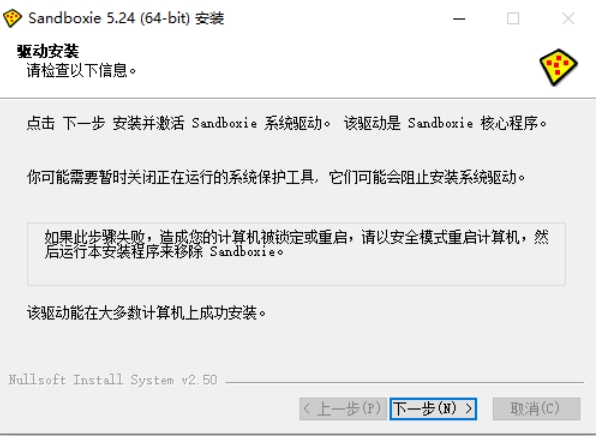The image size is (598, 436).
Task: Click the 取消(C) cancel button
Action: (536, 409)
